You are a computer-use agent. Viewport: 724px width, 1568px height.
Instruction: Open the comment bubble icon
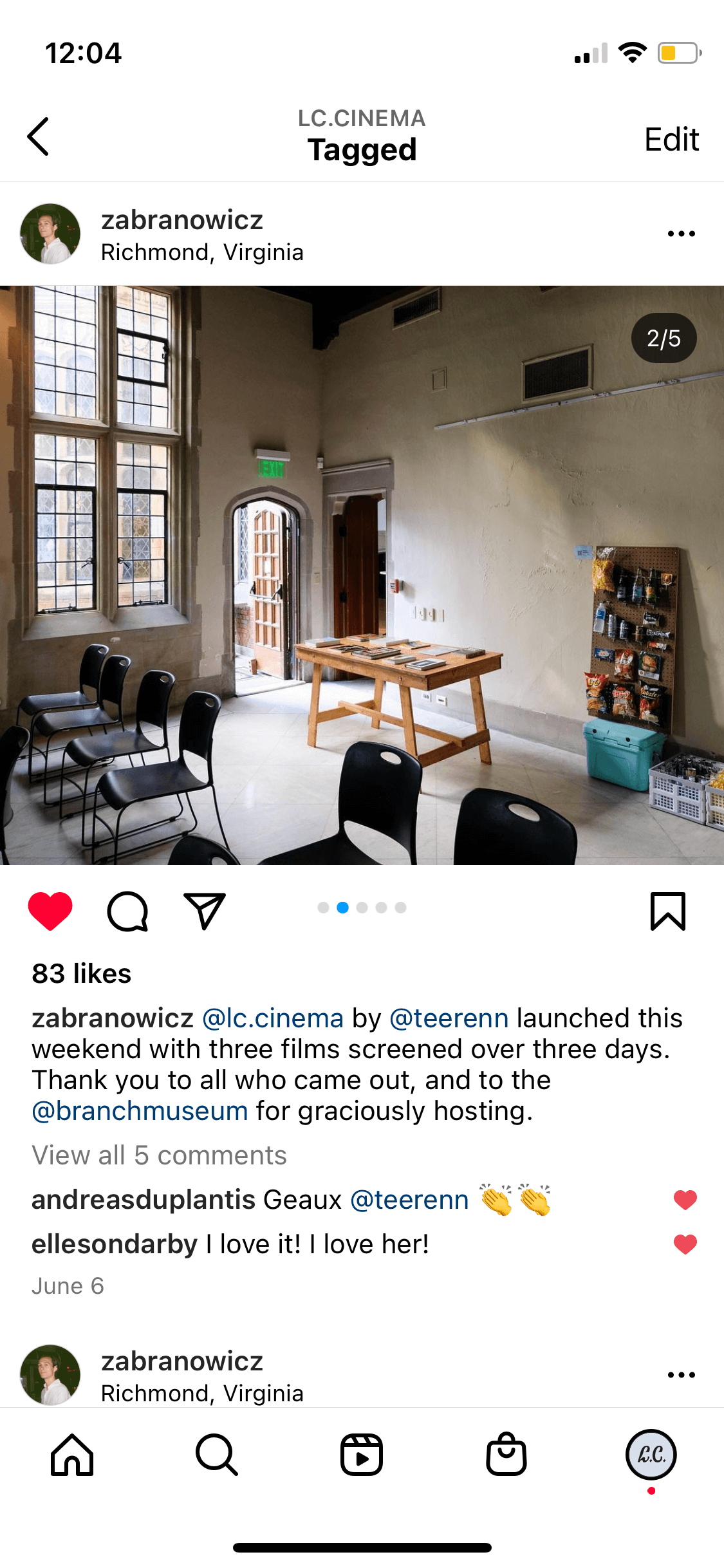127,911
